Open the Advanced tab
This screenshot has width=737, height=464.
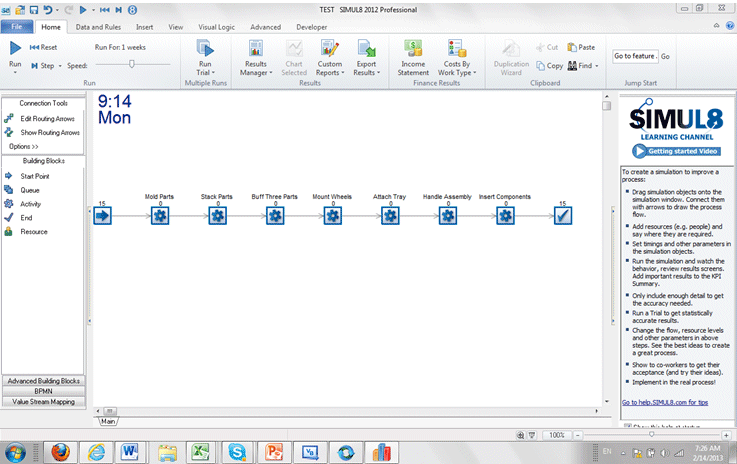266,27
